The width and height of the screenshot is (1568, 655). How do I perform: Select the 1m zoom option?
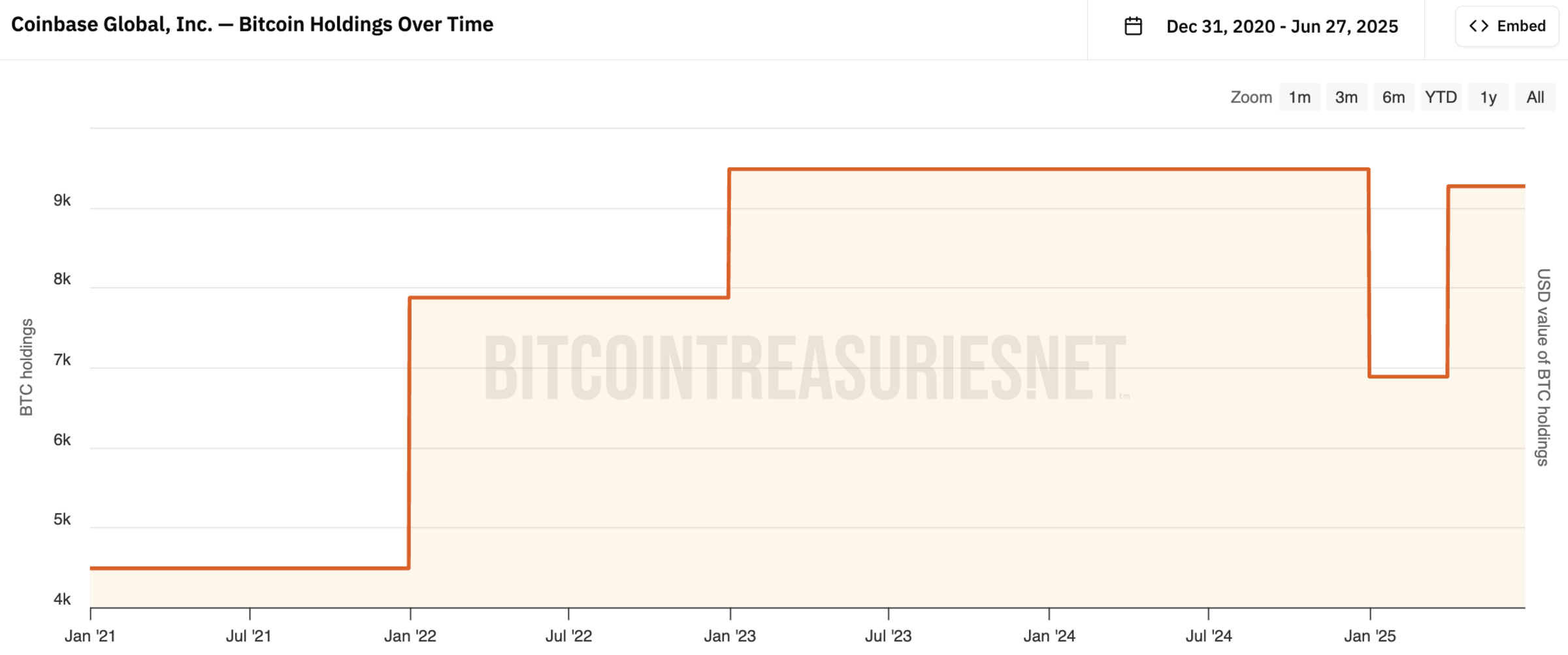[x=1299, y=97]
